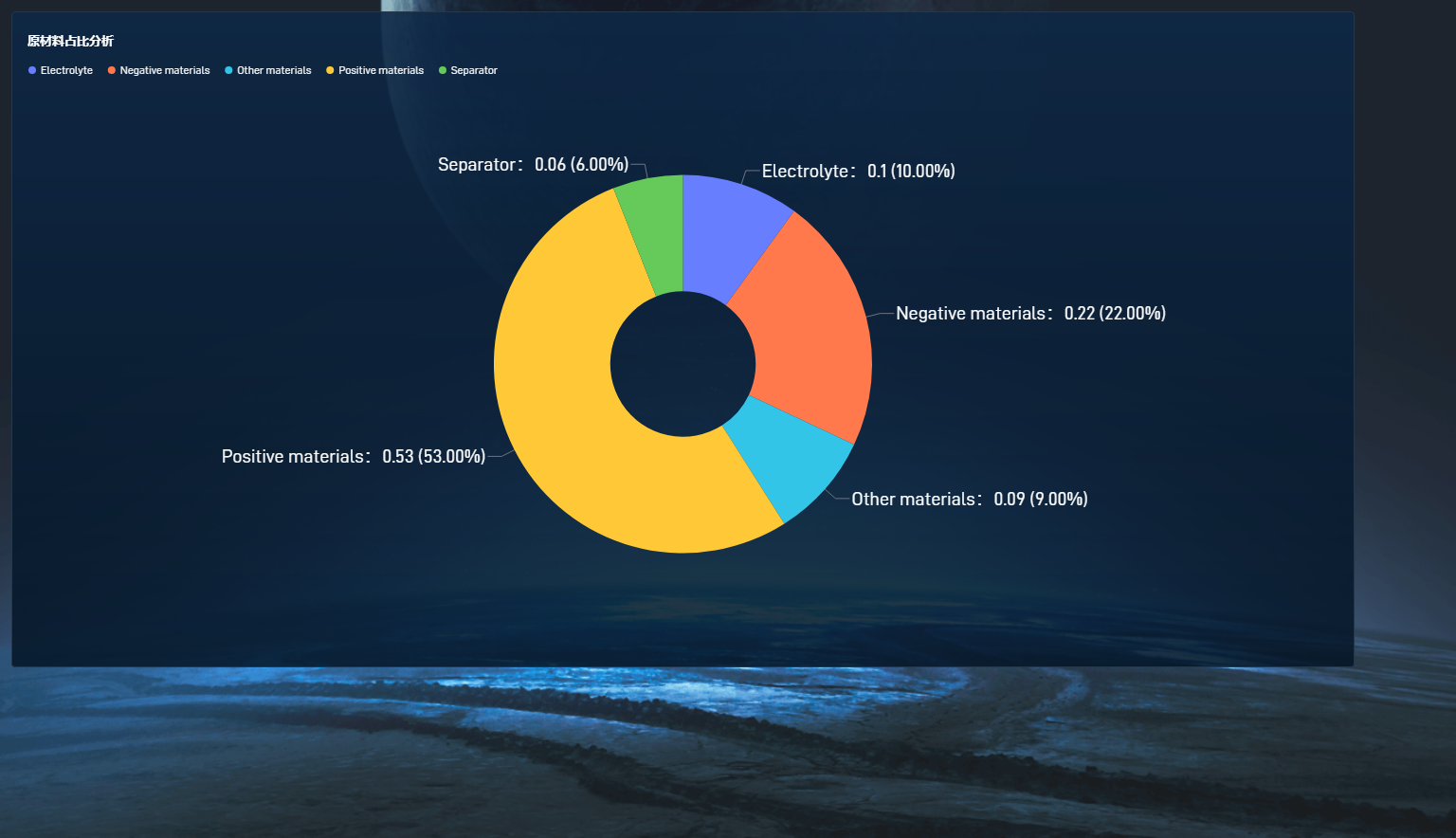
Task: Click the Positive materials 0.53 (53.00%) label
Action: click(354, 457)
